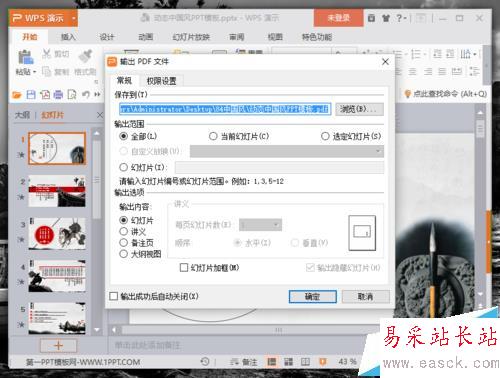Click the add new slide plus button
The width and height of the screenshot is (500, 378).
point(58,345)
